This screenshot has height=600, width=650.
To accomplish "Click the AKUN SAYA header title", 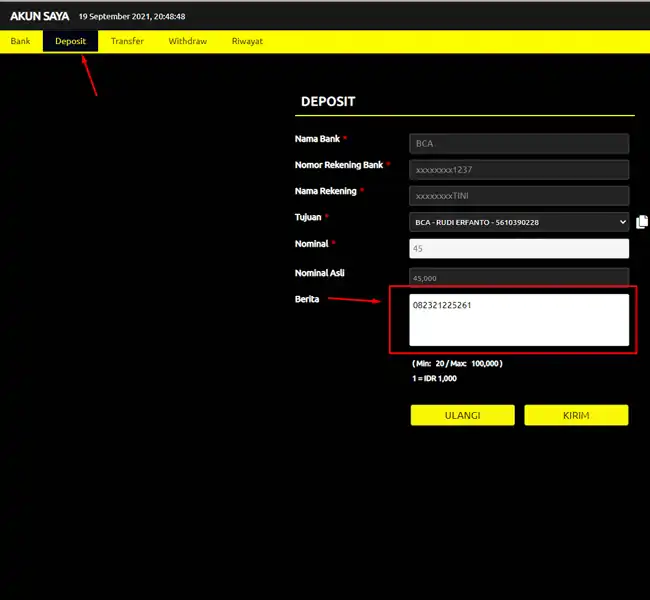I will (x=40, y=16).
